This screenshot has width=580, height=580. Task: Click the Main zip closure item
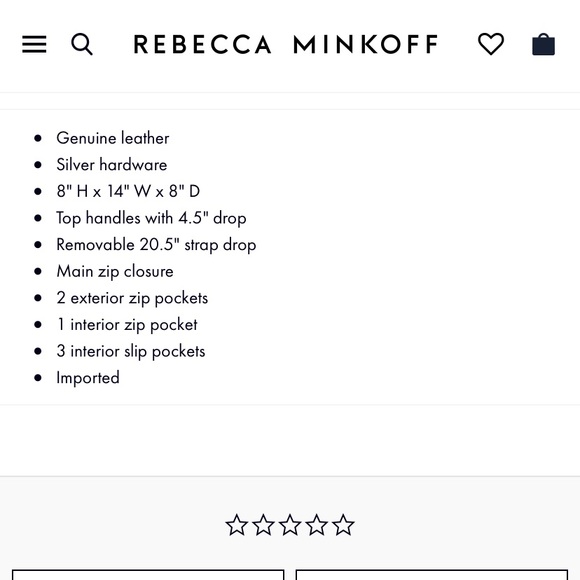point(115,272)
